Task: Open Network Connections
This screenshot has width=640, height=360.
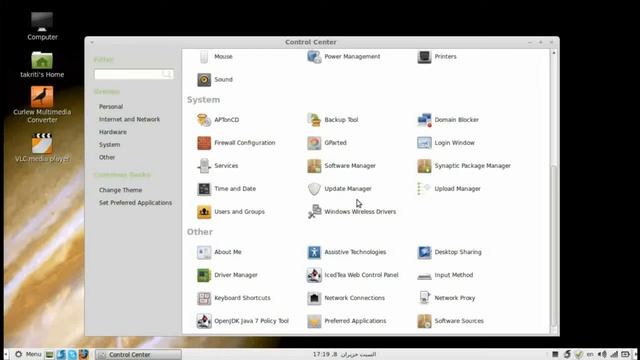Action: tap(346, 298)
